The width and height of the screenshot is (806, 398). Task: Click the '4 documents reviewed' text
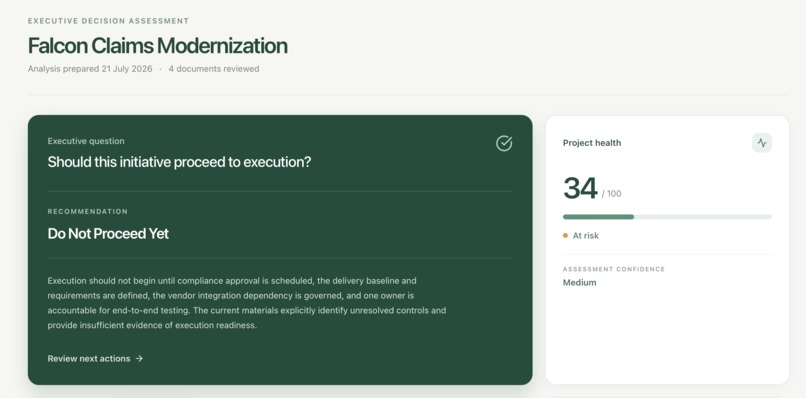pos(214,69)
